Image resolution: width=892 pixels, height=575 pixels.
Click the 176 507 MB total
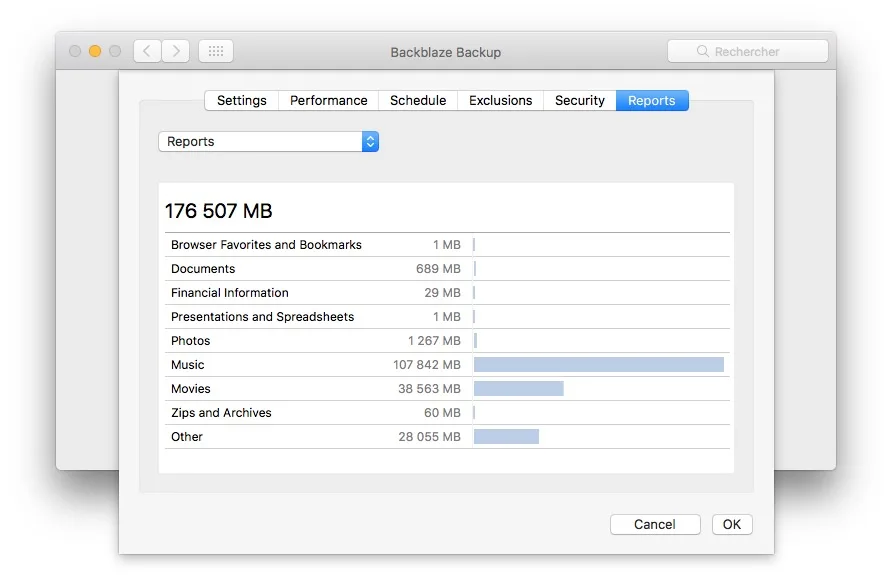(x=218, y=211)
